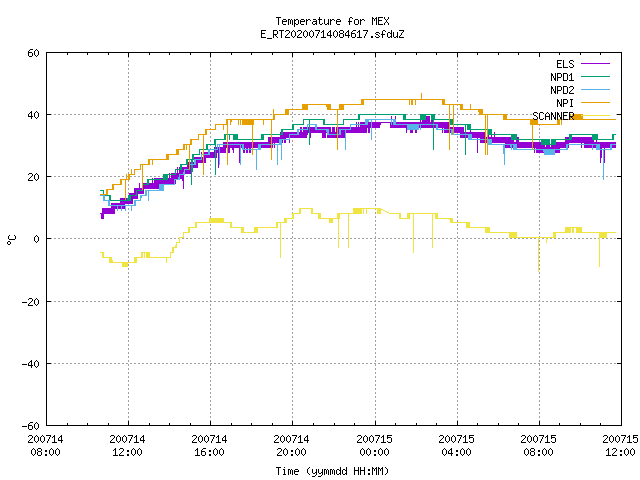Pick the purple ELS legend line sample

(595, 64)
